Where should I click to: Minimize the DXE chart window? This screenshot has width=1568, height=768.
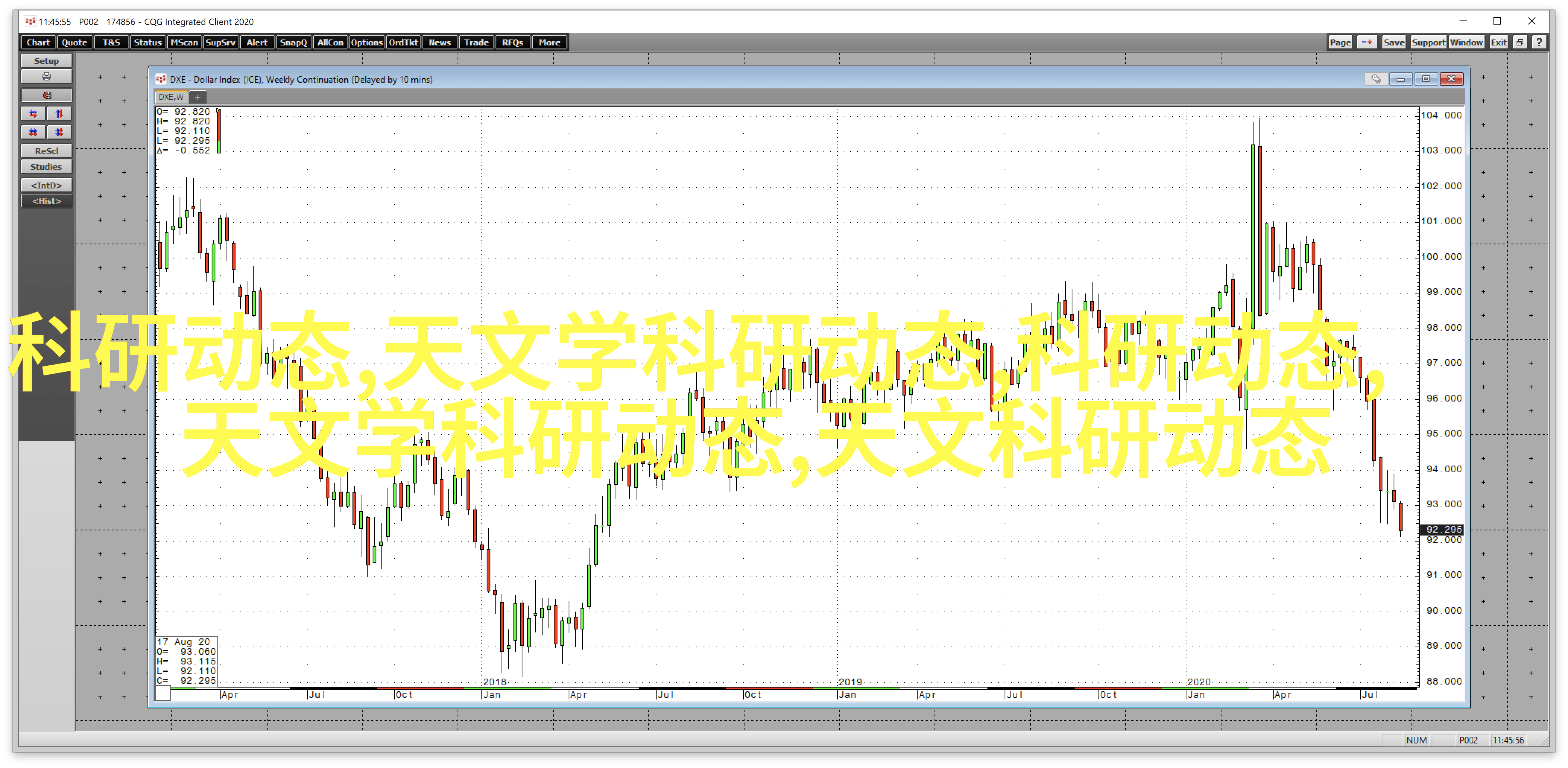(x=1401, y=79)
